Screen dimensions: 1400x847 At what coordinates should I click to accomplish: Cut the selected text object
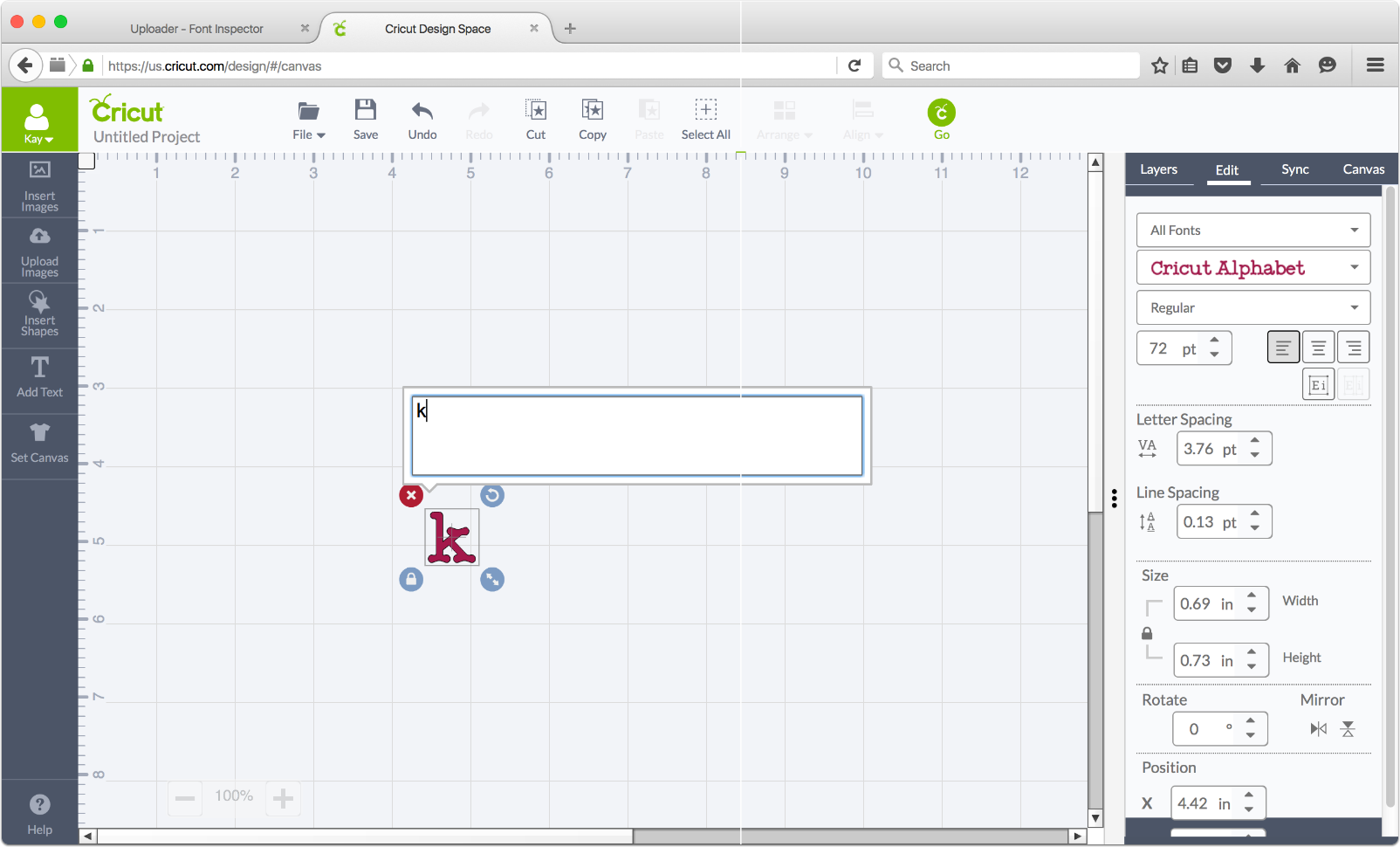536,119
